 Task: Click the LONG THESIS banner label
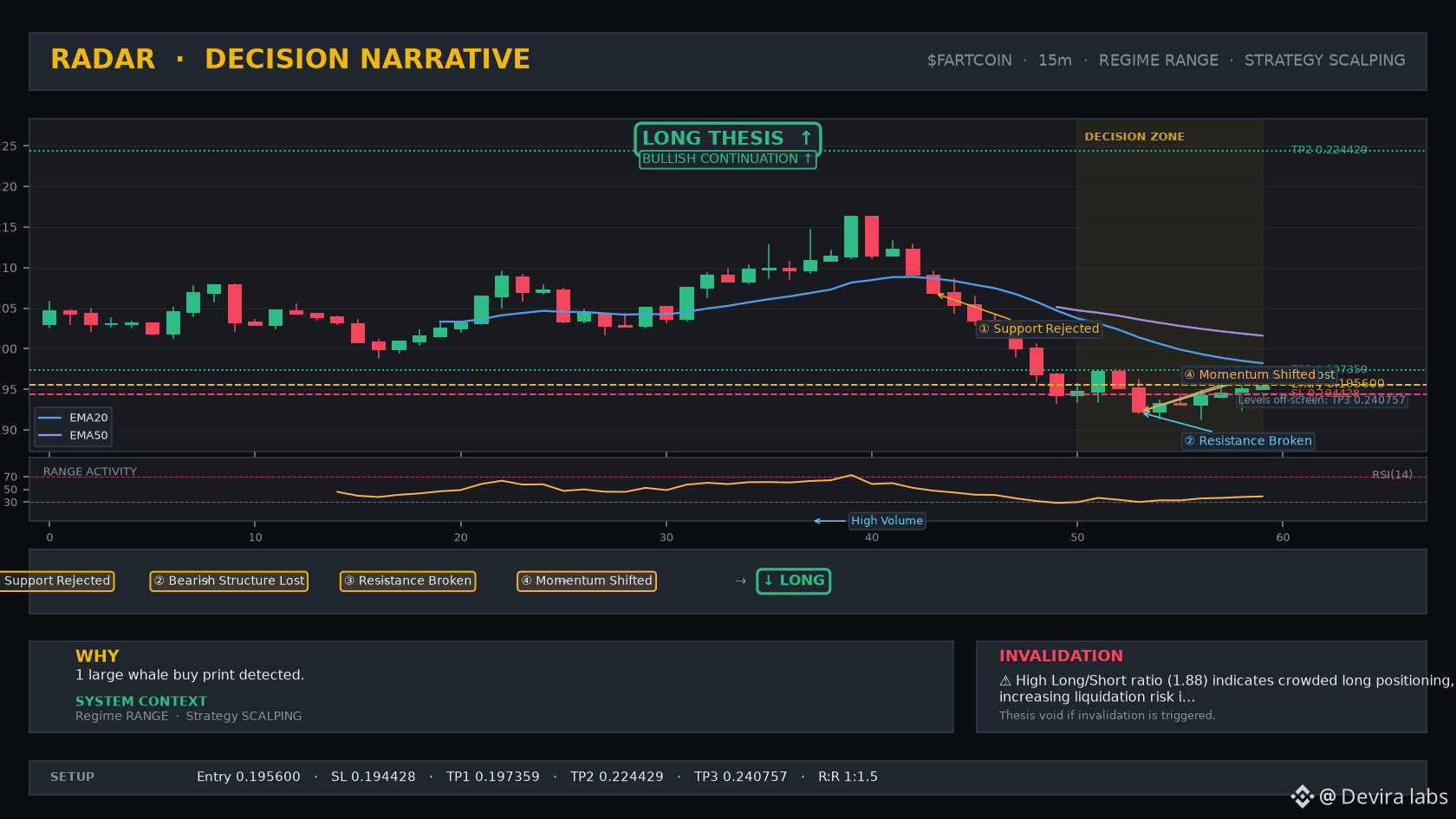pos(727,138)
